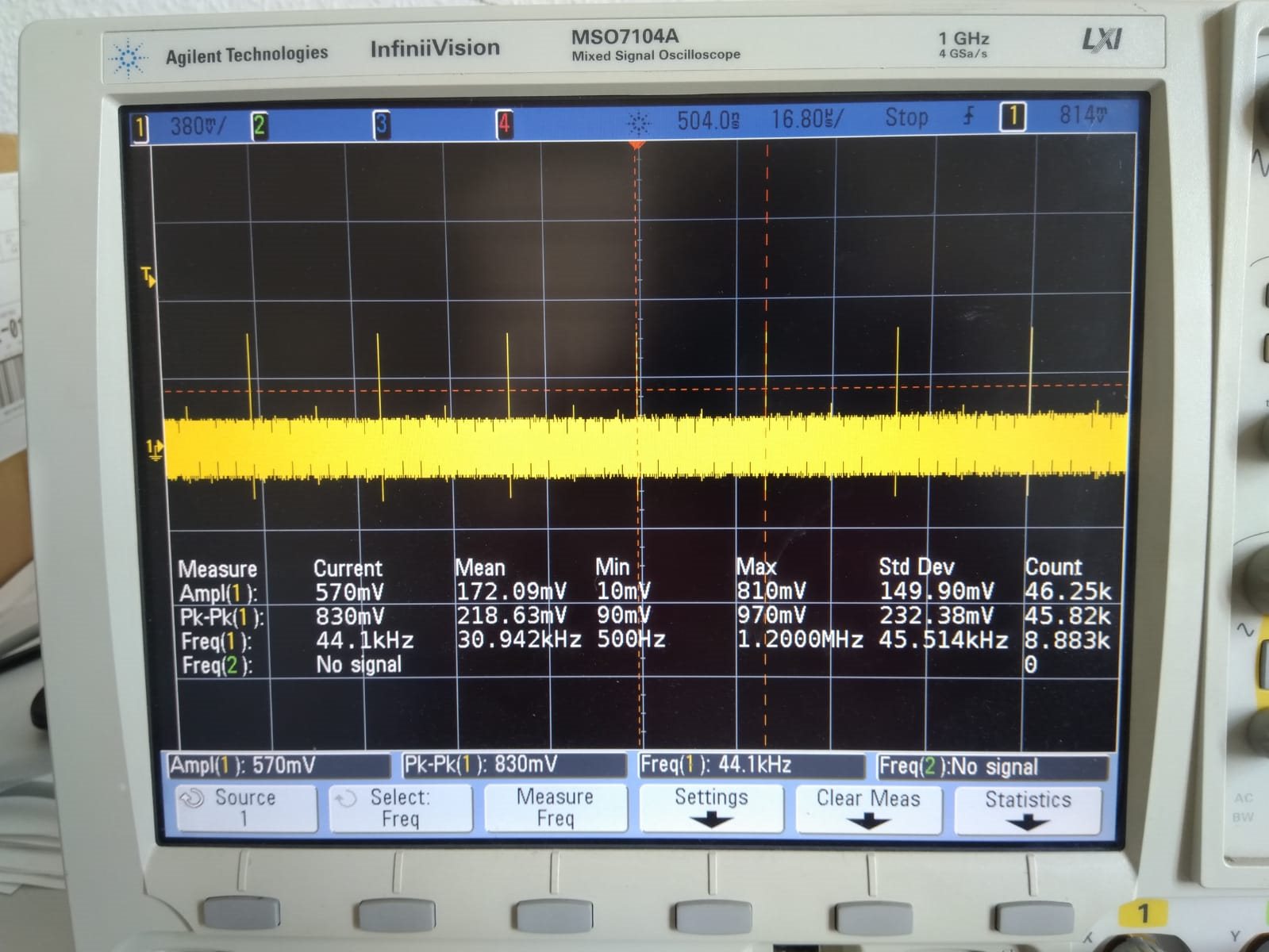Click the 30.942kHz mean frequency value

[x=519, y=639]
